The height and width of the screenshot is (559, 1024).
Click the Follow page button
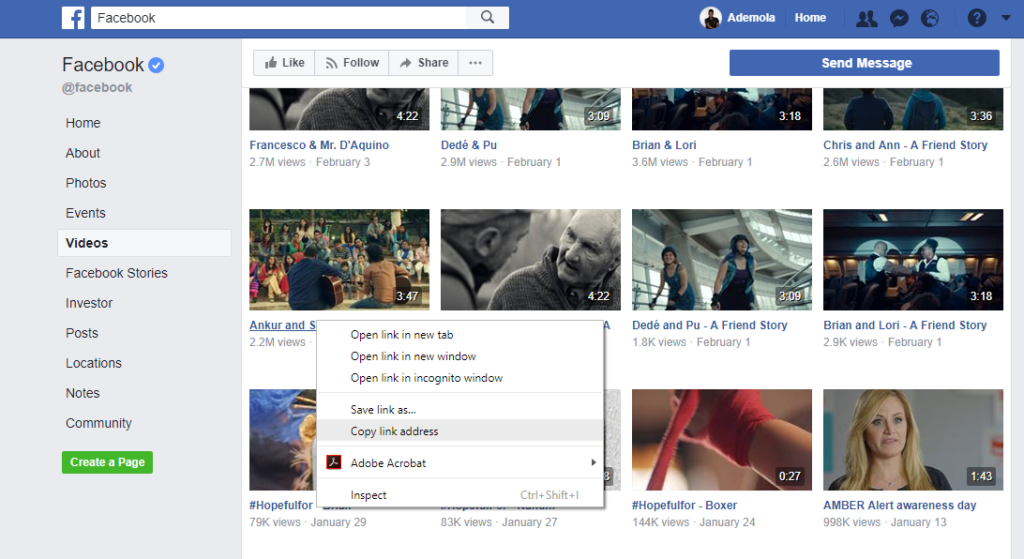352,63
